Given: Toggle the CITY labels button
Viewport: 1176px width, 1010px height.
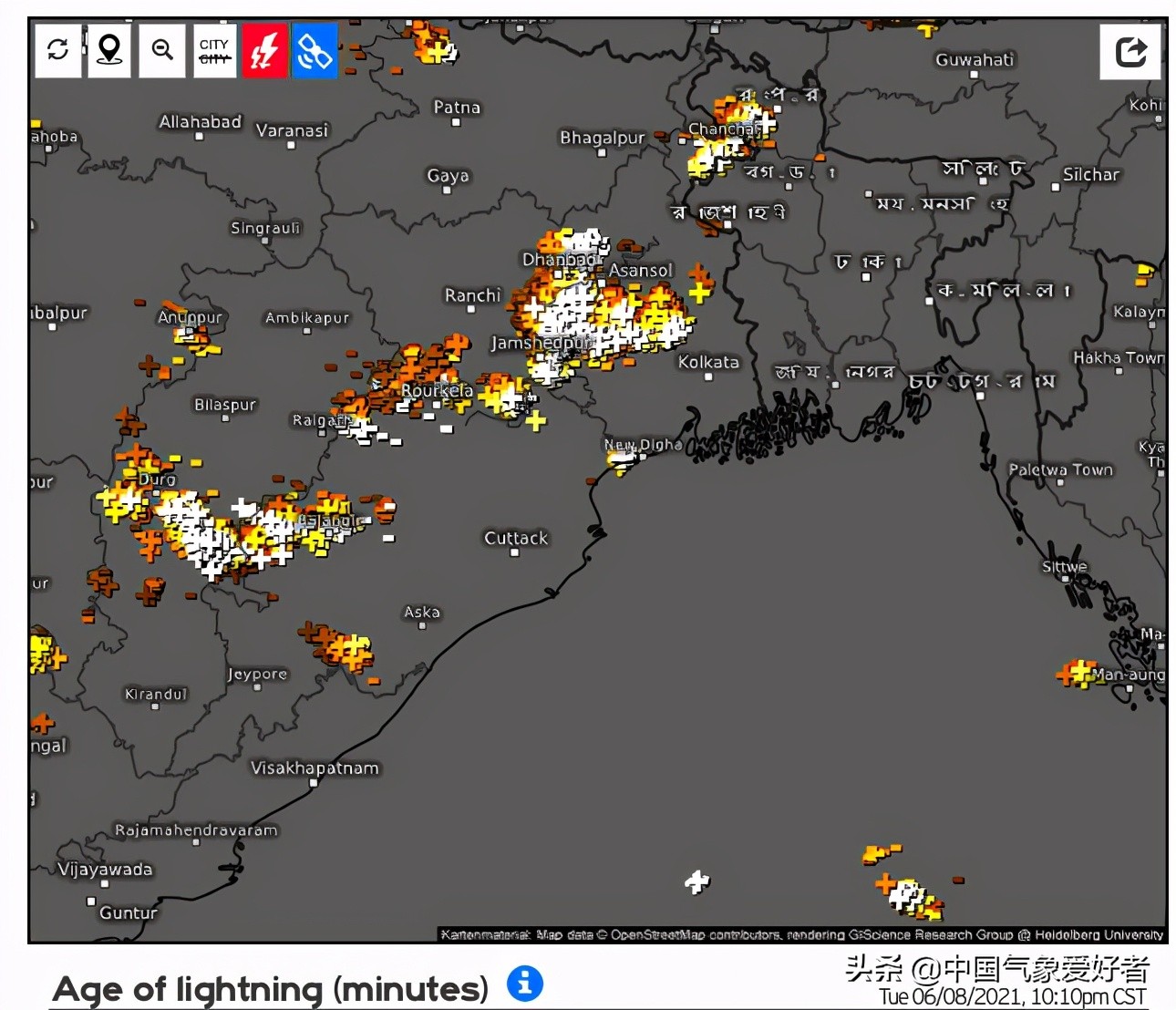Looking at the screenshot, I should point(215,50).
